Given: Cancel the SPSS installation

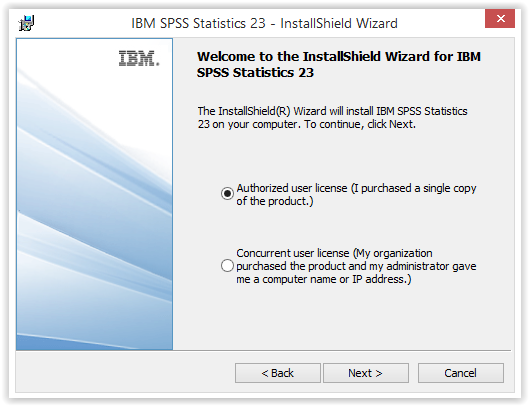Looking at the screenshot, I should [461, 373].
